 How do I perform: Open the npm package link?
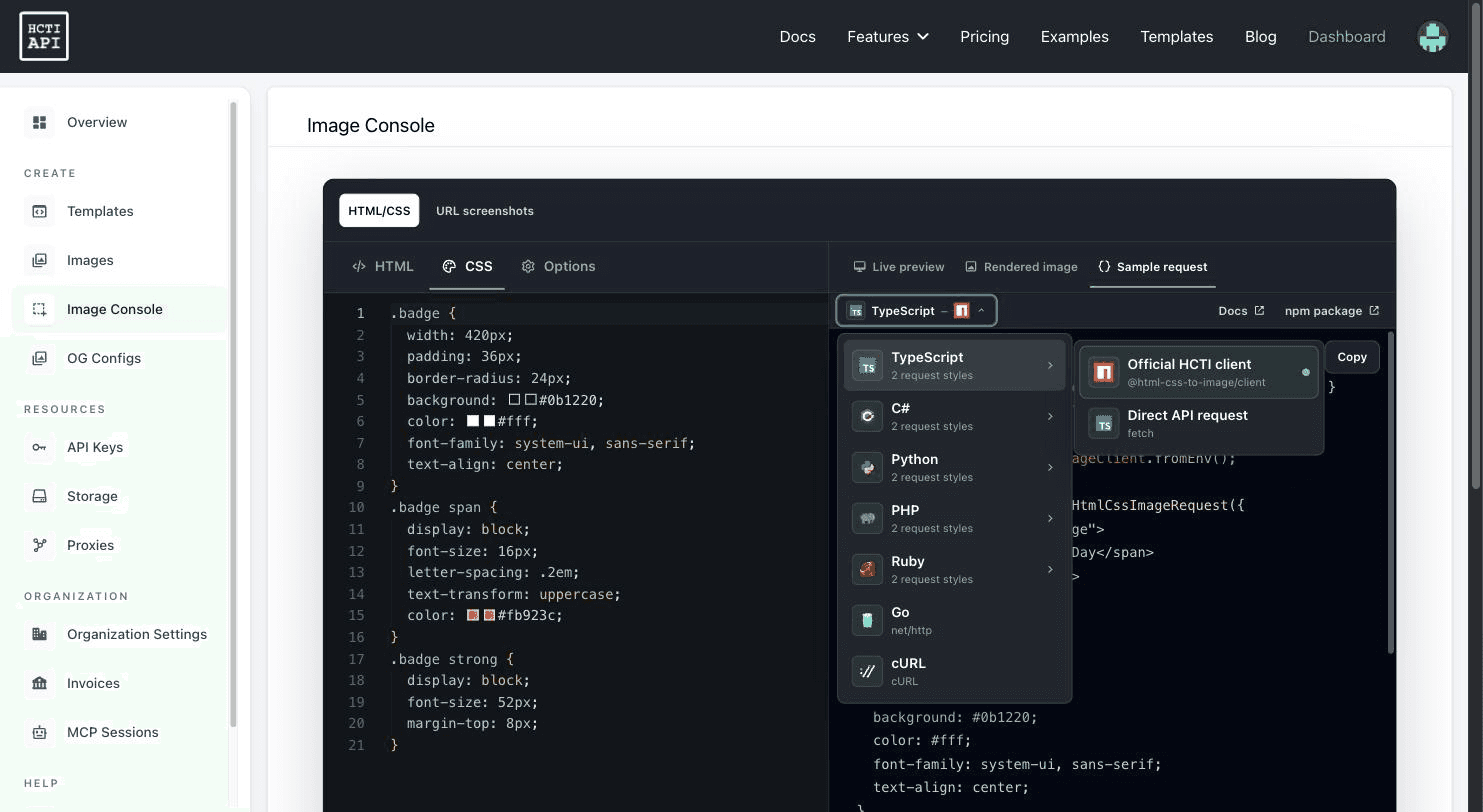(x=1332, y=311)
